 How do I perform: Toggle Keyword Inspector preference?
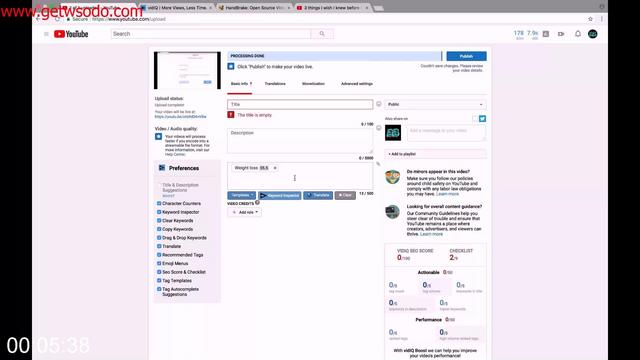point(159,212)
